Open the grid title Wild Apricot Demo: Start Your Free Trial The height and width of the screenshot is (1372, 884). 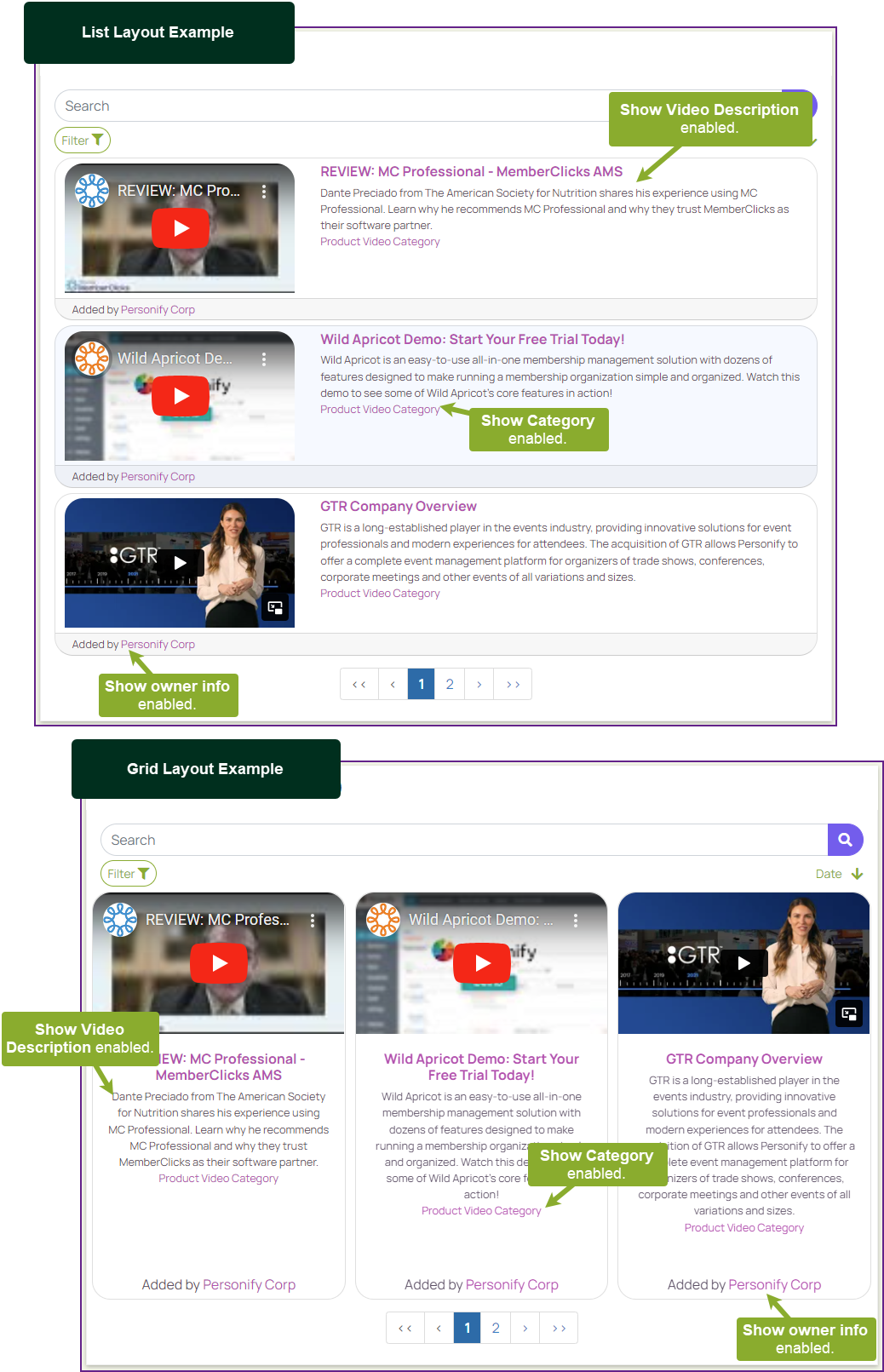[481, 1067]
